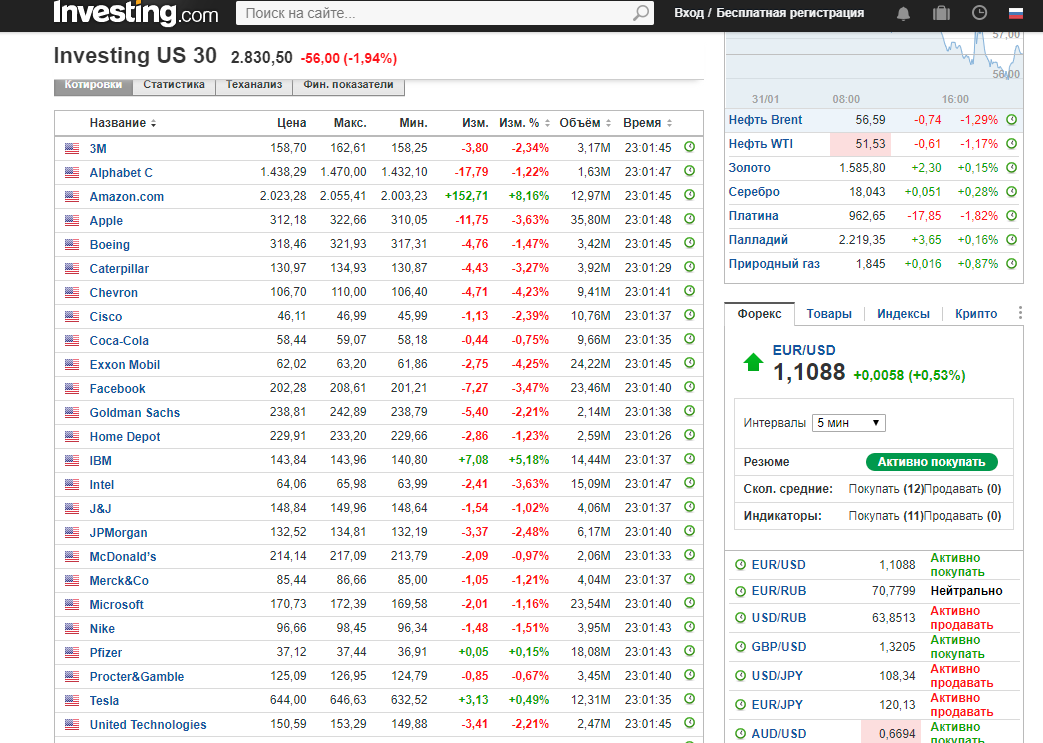Select the Индексы tab

pyautogui.click(x=903, y=314)
